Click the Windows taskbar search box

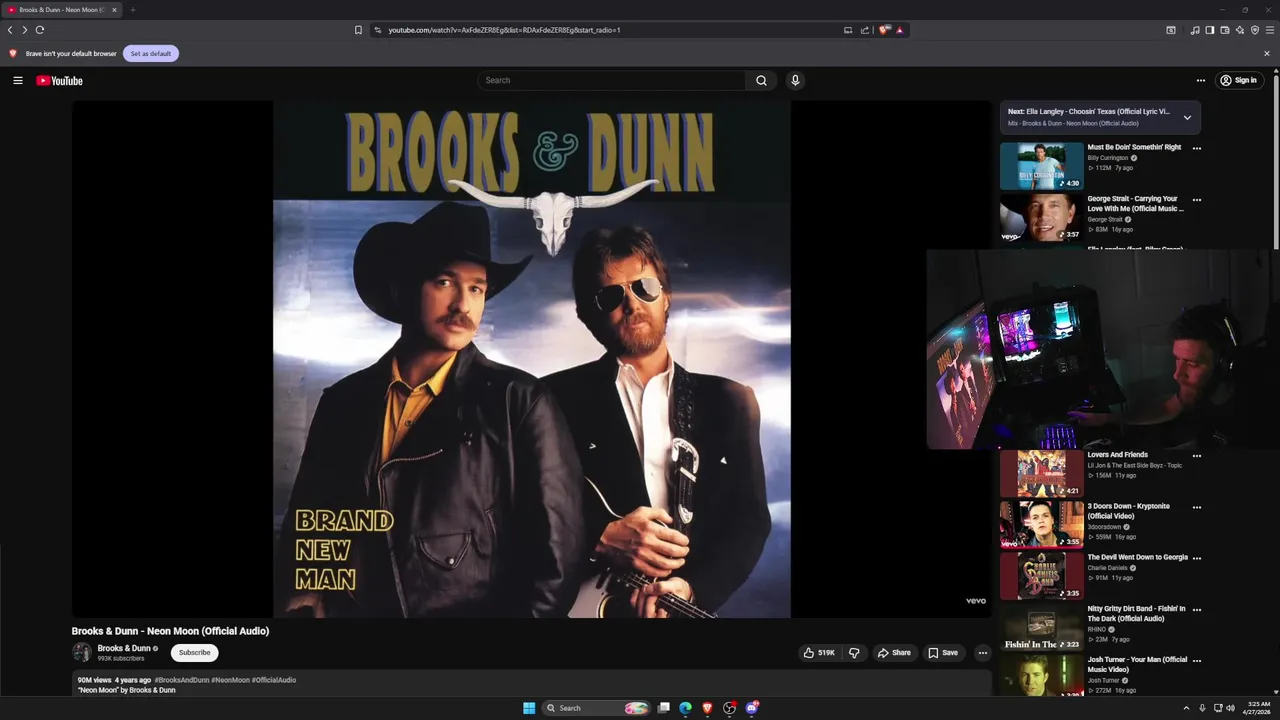(x=596, y=708)
